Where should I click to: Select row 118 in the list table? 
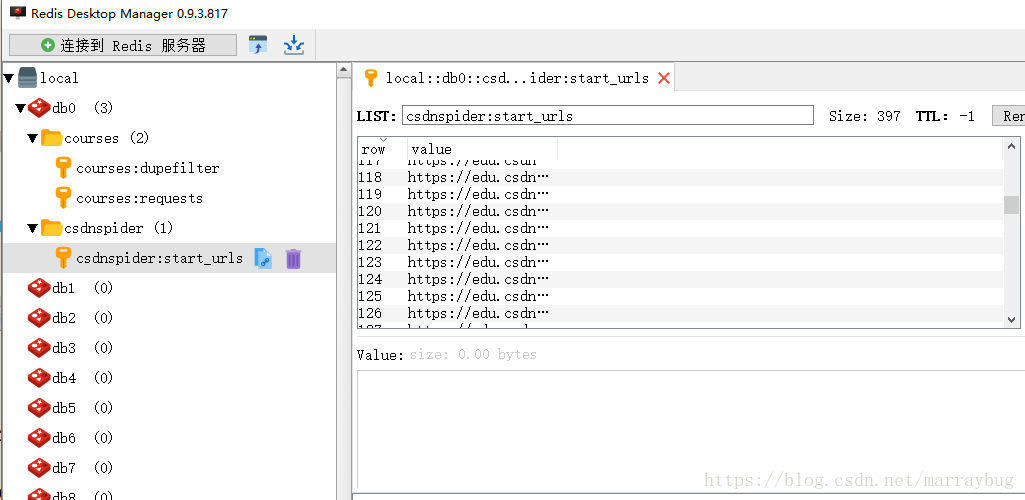[680, 177]
